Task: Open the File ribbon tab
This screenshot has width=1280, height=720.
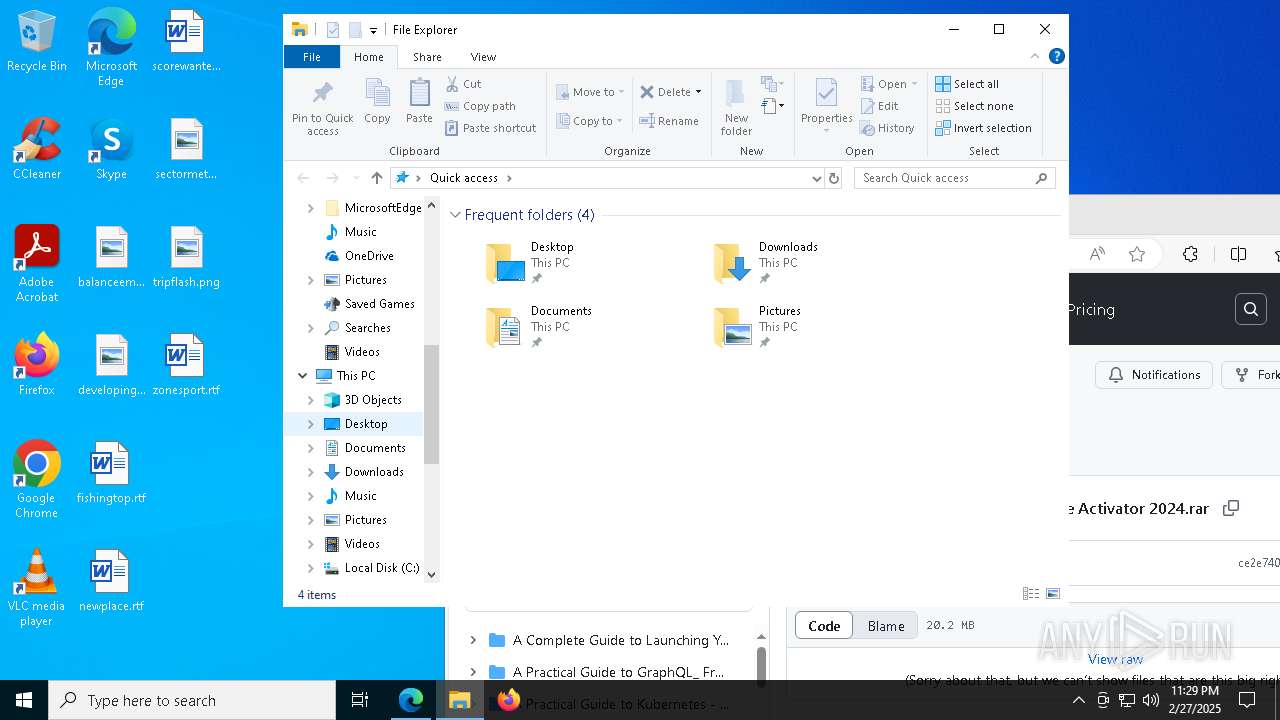Action: (312, 57)
